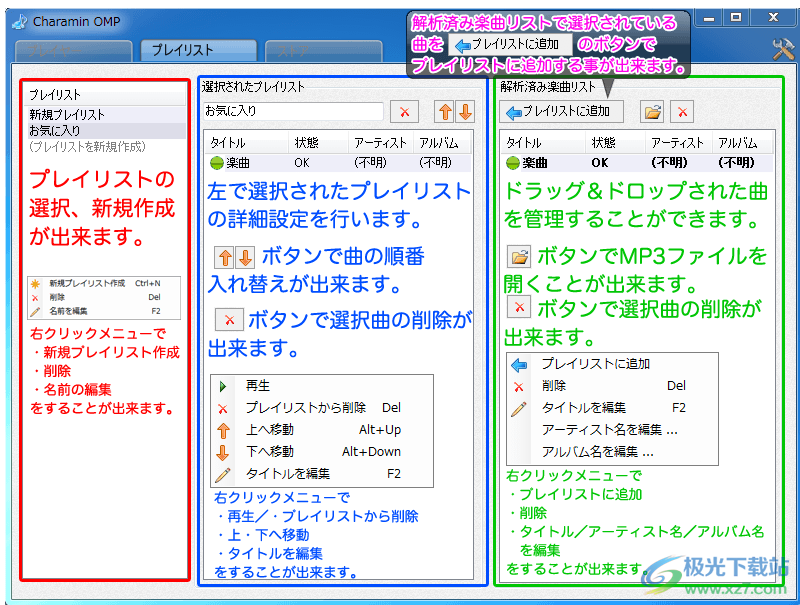Select 新規プレイリスト in the playlist list
The image size is (800, 605).
click(106, 115)
